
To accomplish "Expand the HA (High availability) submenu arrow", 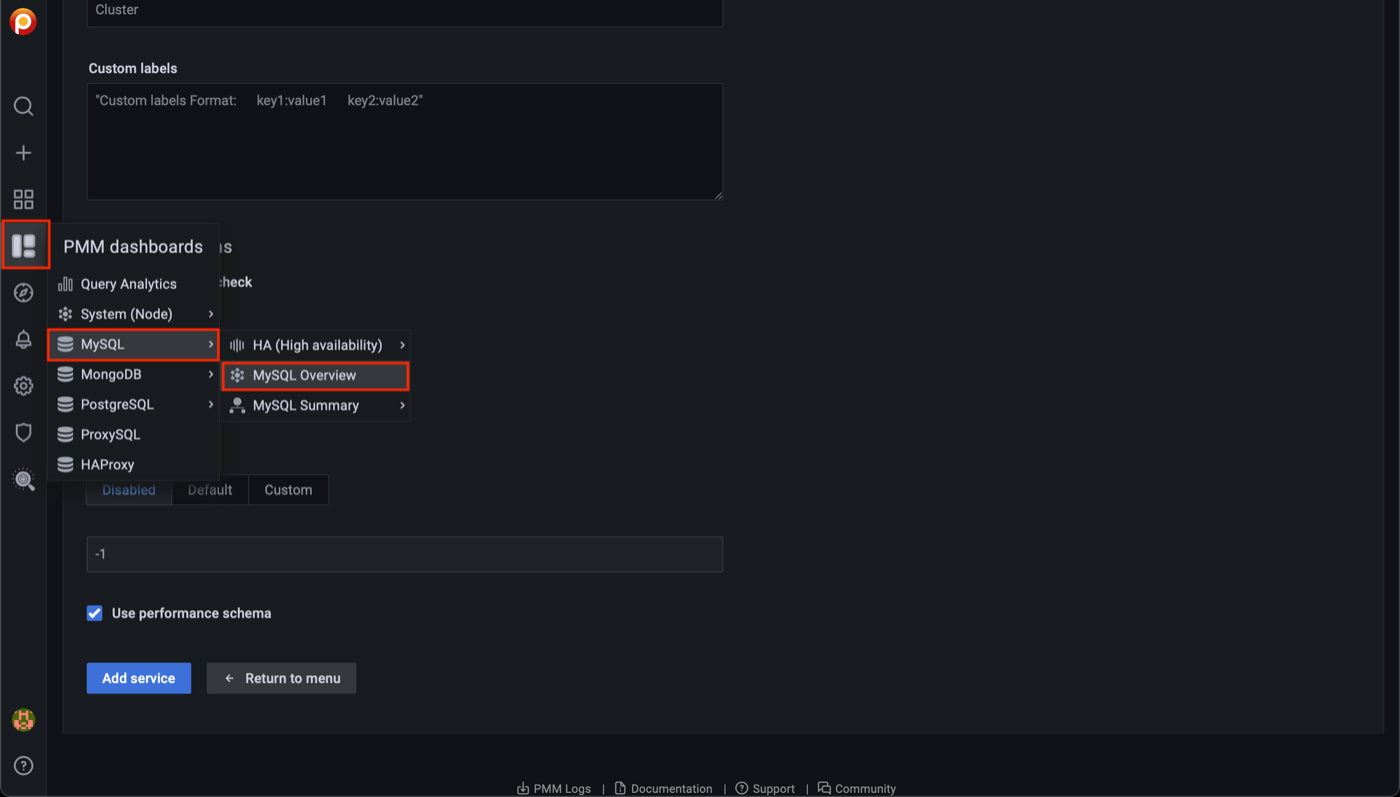I will 403,345.
